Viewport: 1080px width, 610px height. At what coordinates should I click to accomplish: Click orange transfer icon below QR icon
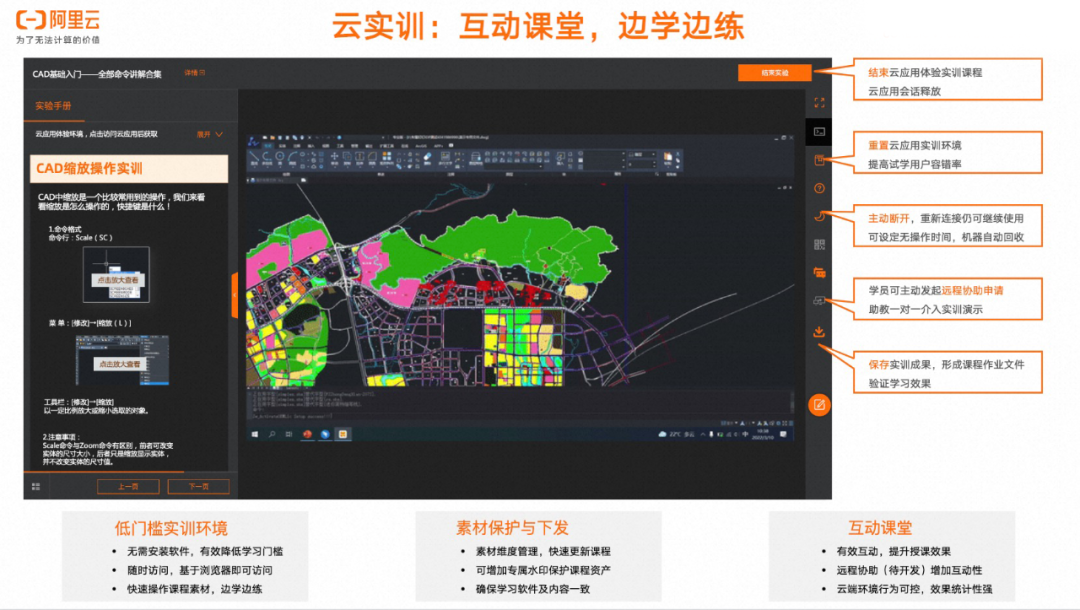point(819,273)
